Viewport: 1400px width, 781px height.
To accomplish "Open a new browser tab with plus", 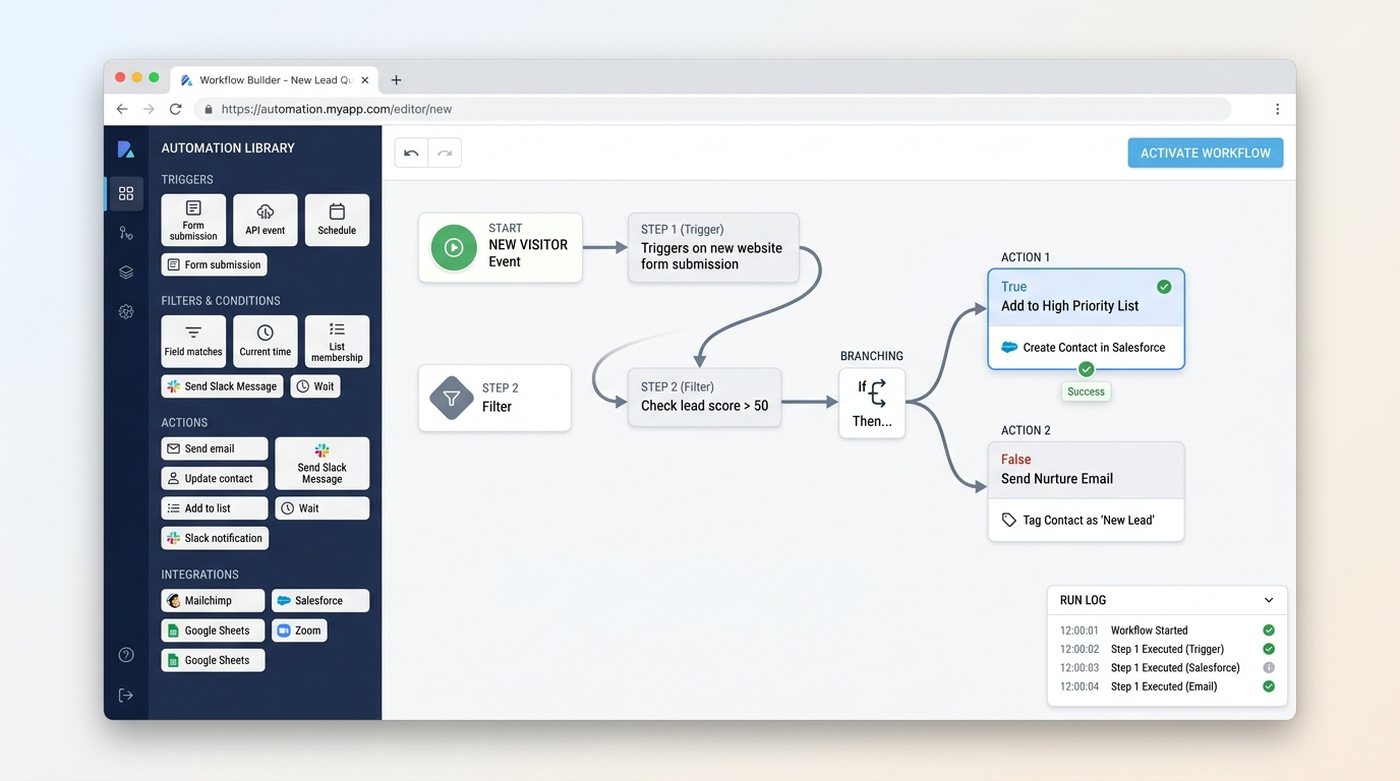I will (x=396, y=80).
